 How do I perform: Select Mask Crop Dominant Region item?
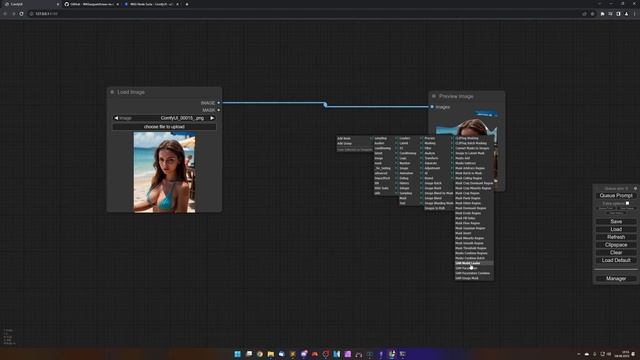pyautogui.click(x=474, y=183)
